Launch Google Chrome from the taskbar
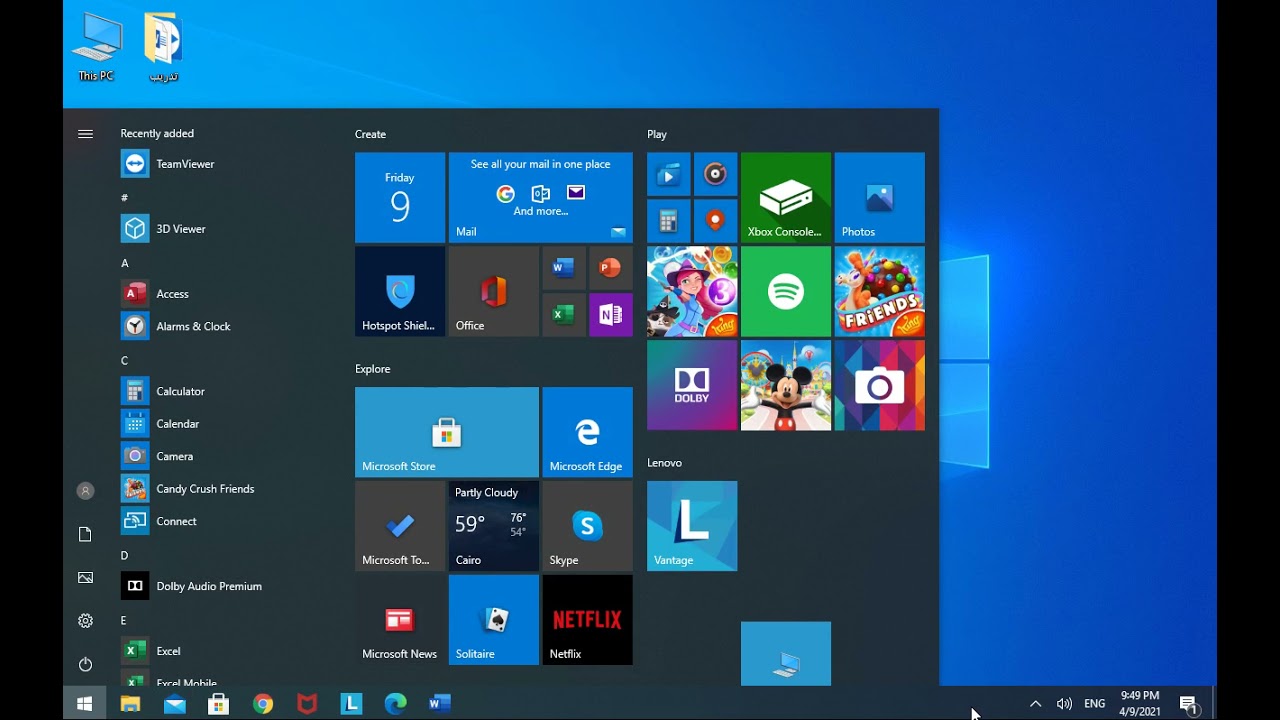Screen dimensions: 1280x720 pyautogui.click(x=263, y=704)
